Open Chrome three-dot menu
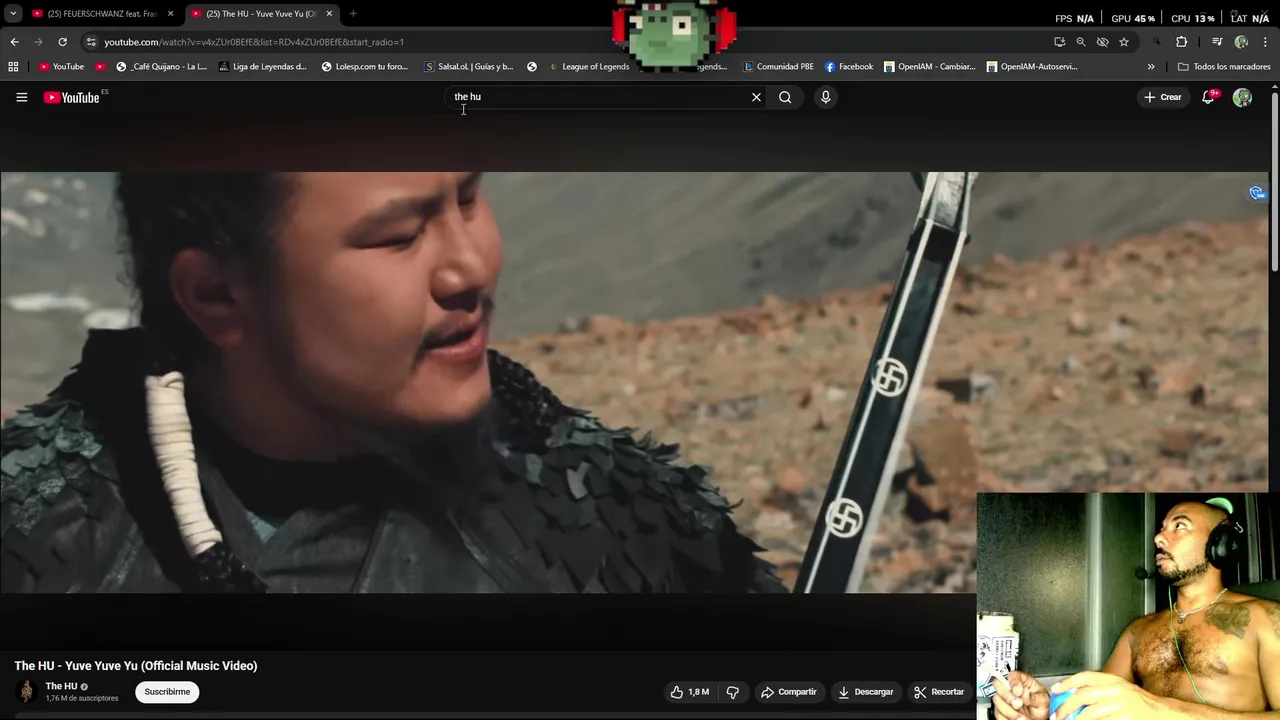Screen dimensions: 1280x720 [x=1264, y=42]
